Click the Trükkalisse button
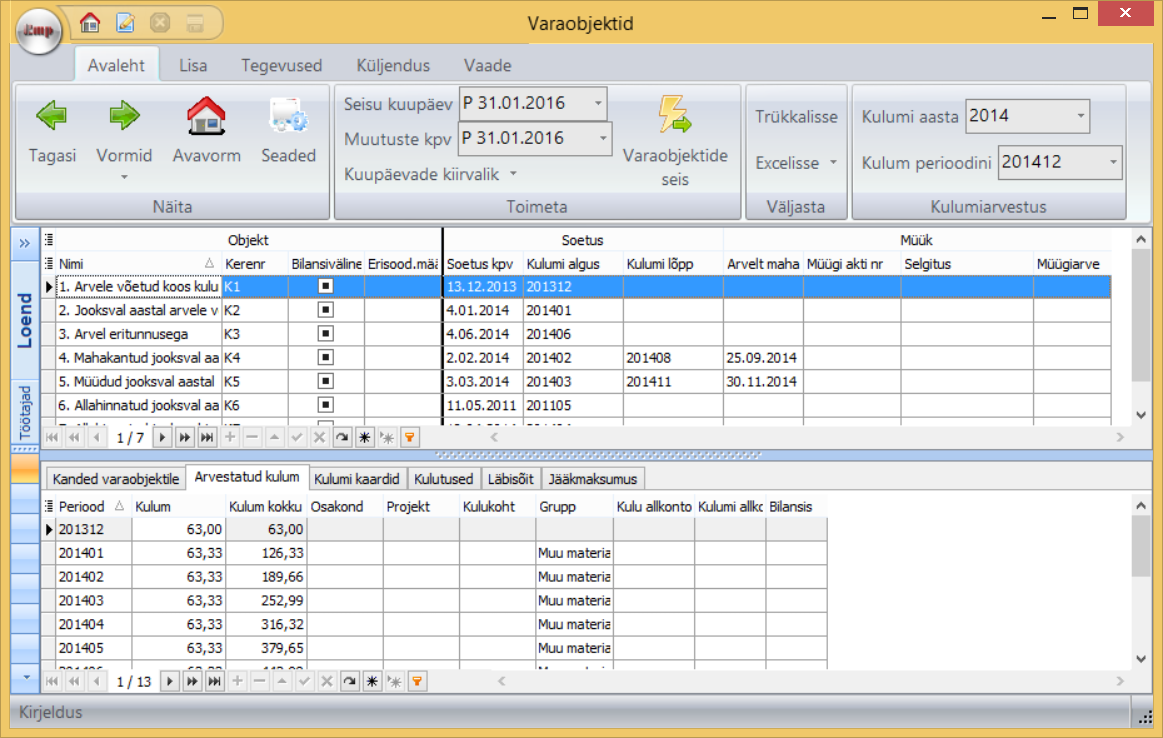This screenshot has height=738, width=1163. click(796, 117)
